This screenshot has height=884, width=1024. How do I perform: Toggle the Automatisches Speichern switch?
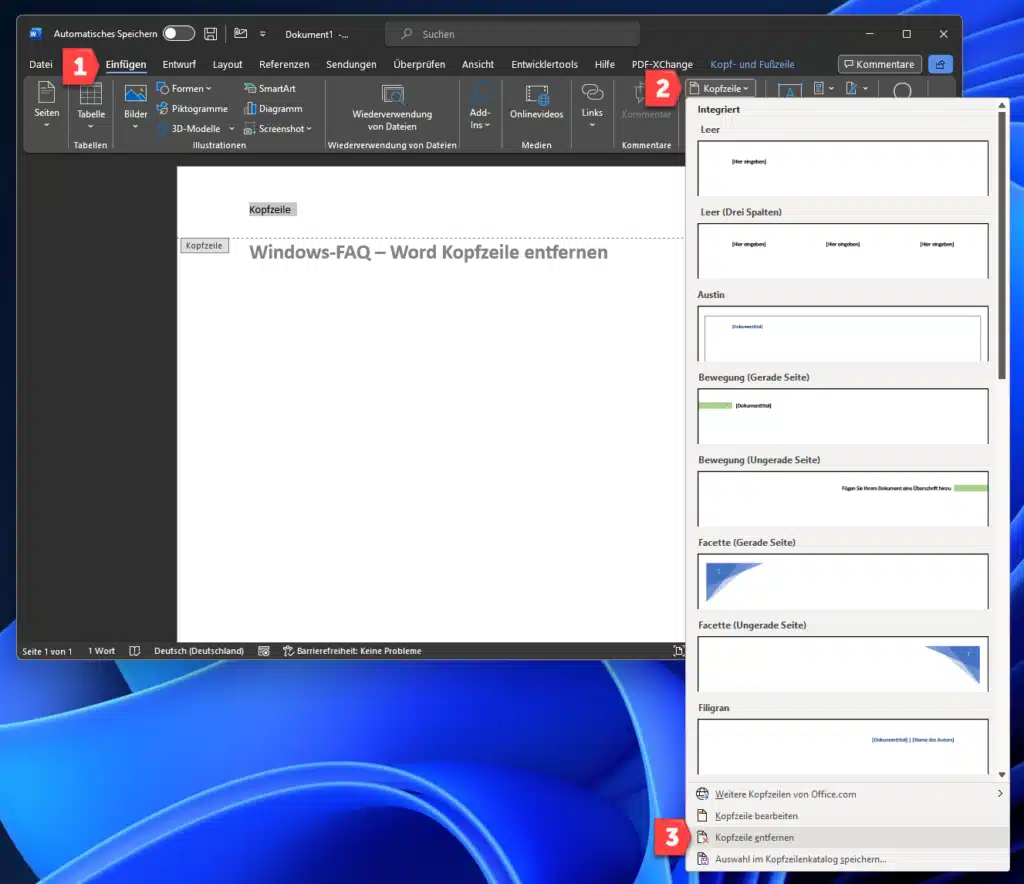click(x=178, y=33)
